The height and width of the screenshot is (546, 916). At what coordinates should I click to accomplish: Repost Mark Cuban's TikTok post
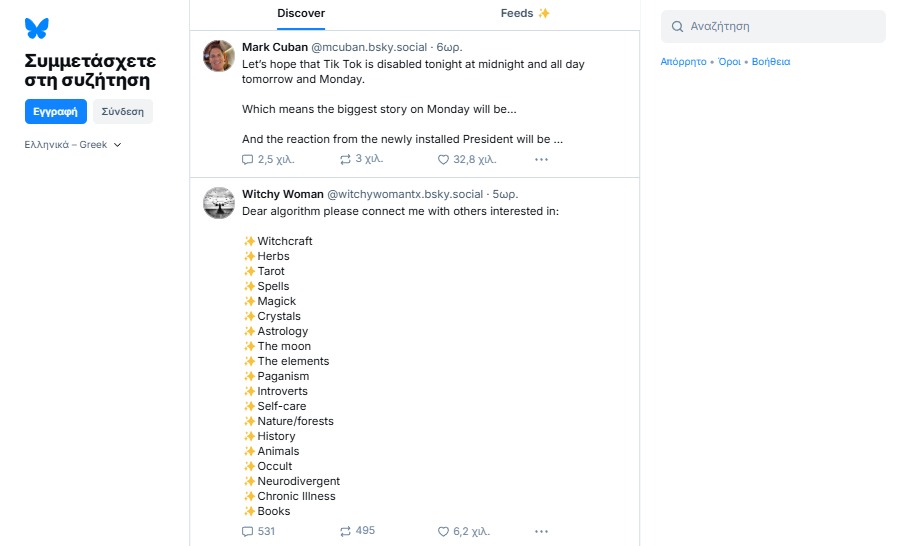346,159
